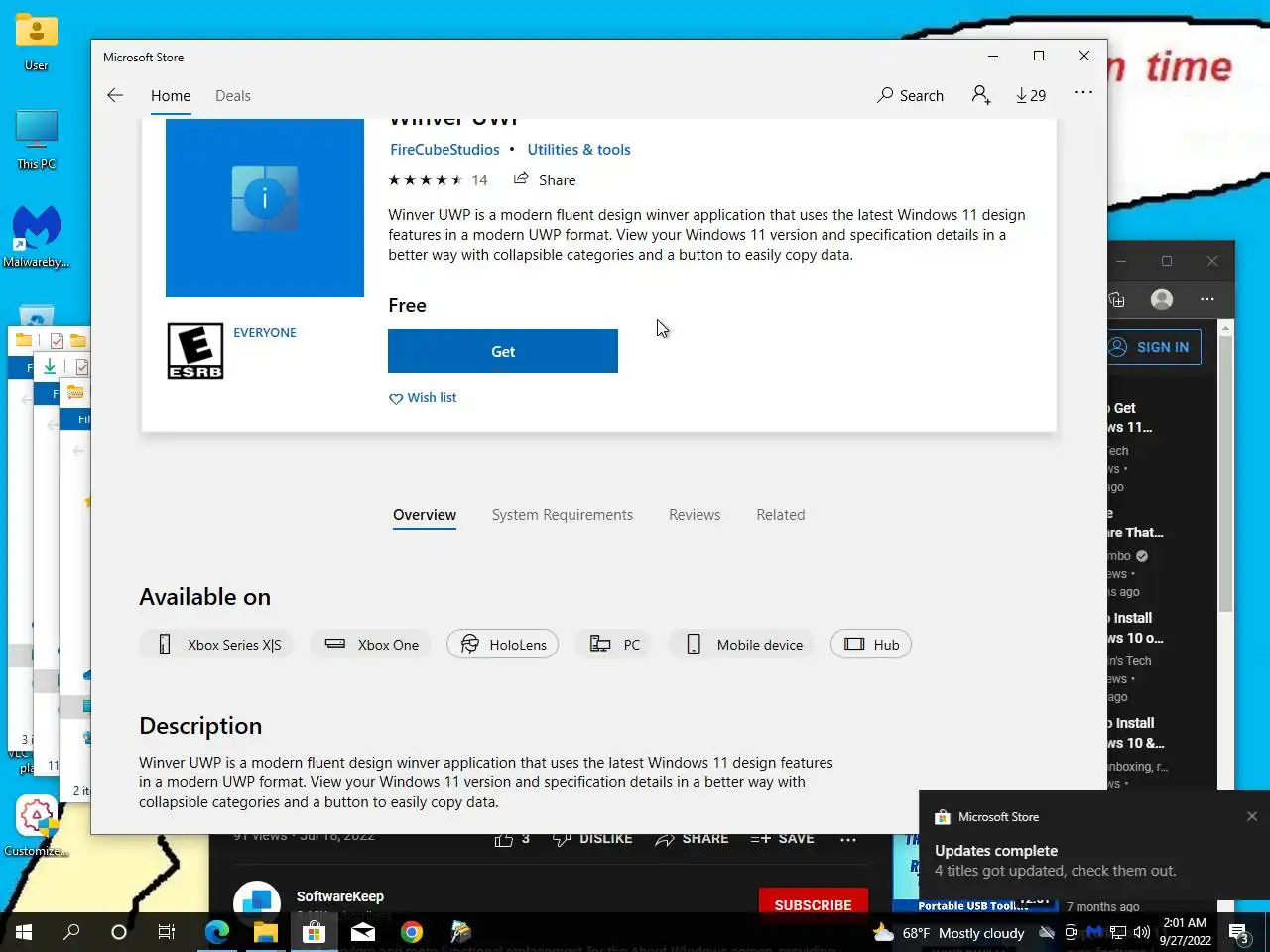Click SHARE under the YouTube video

[x=692, y=839]
